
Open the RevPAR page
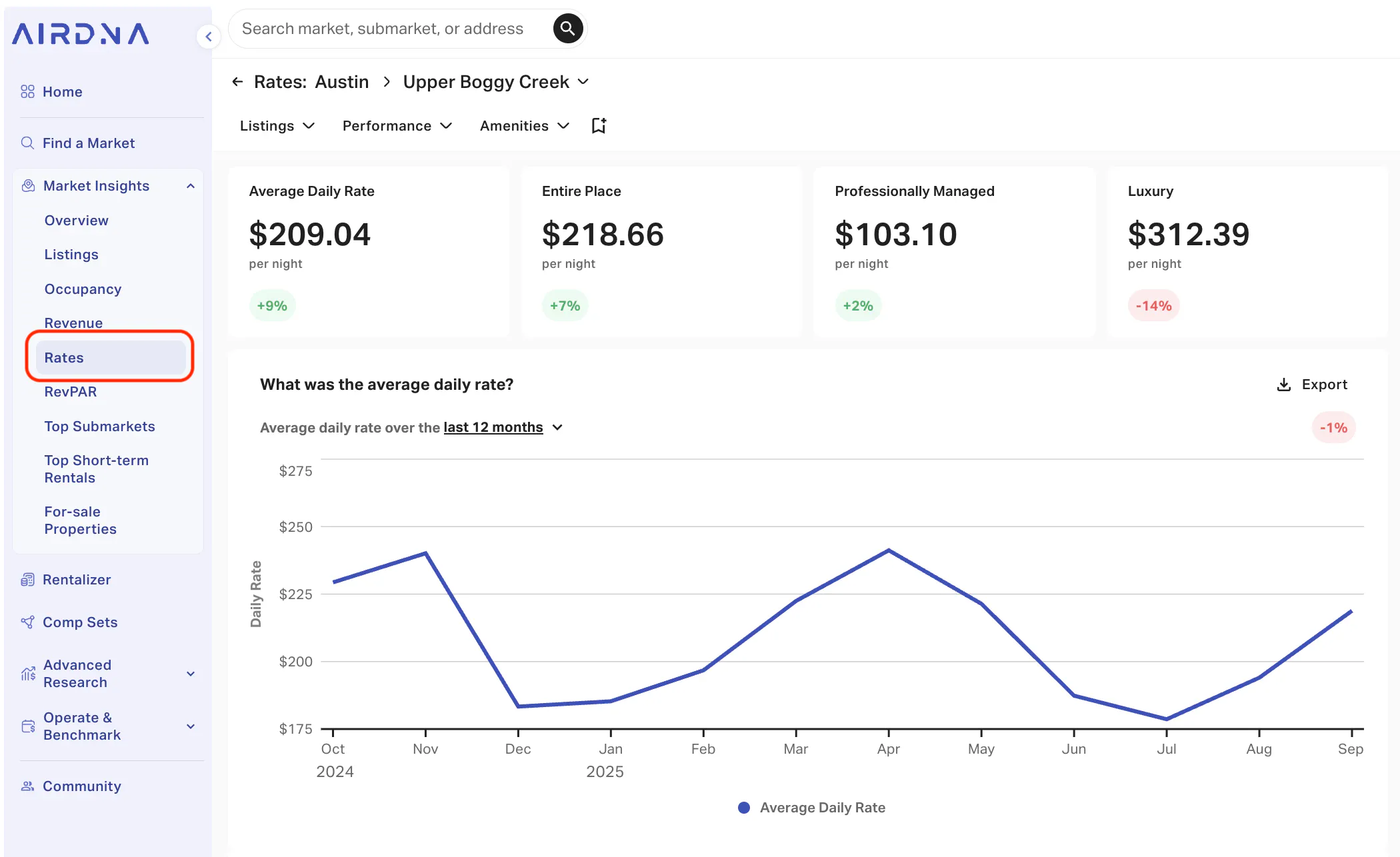click(71, 392)
